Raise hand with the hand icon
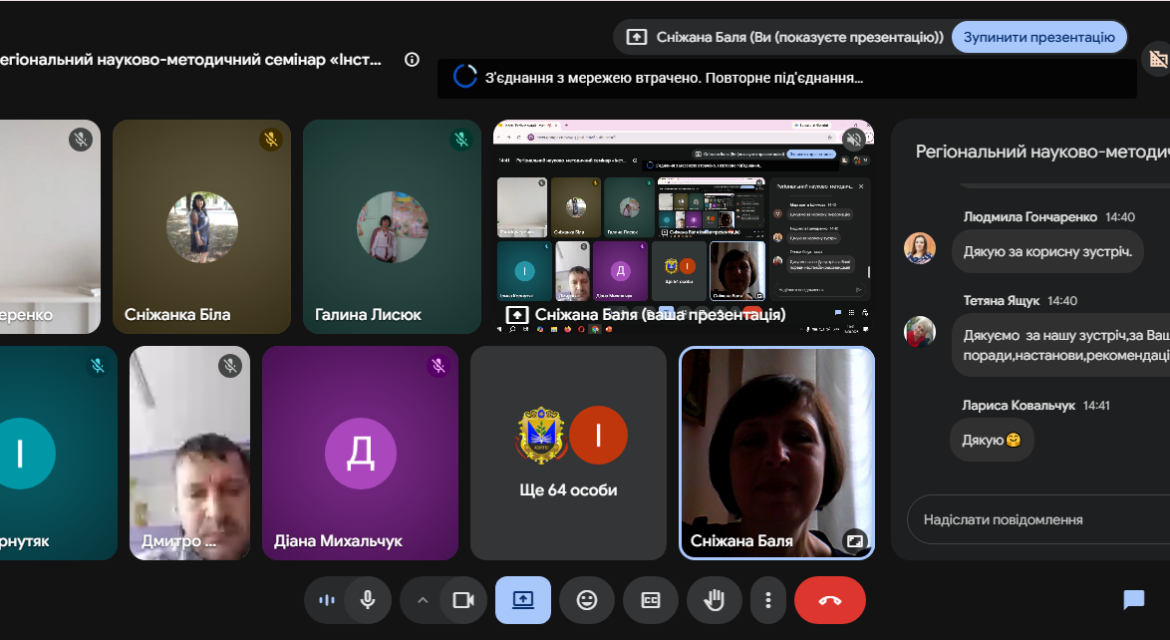This screenshot has height=640, width=1170. click(714, 600)
